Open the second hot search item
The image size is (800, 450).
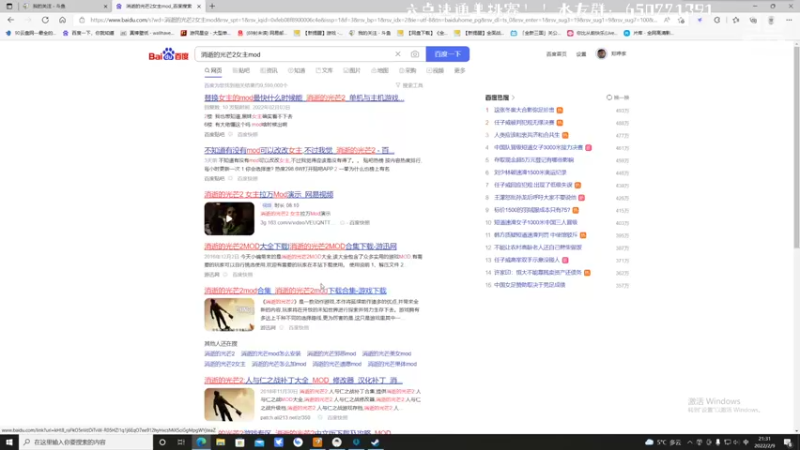tap(524, 122)
